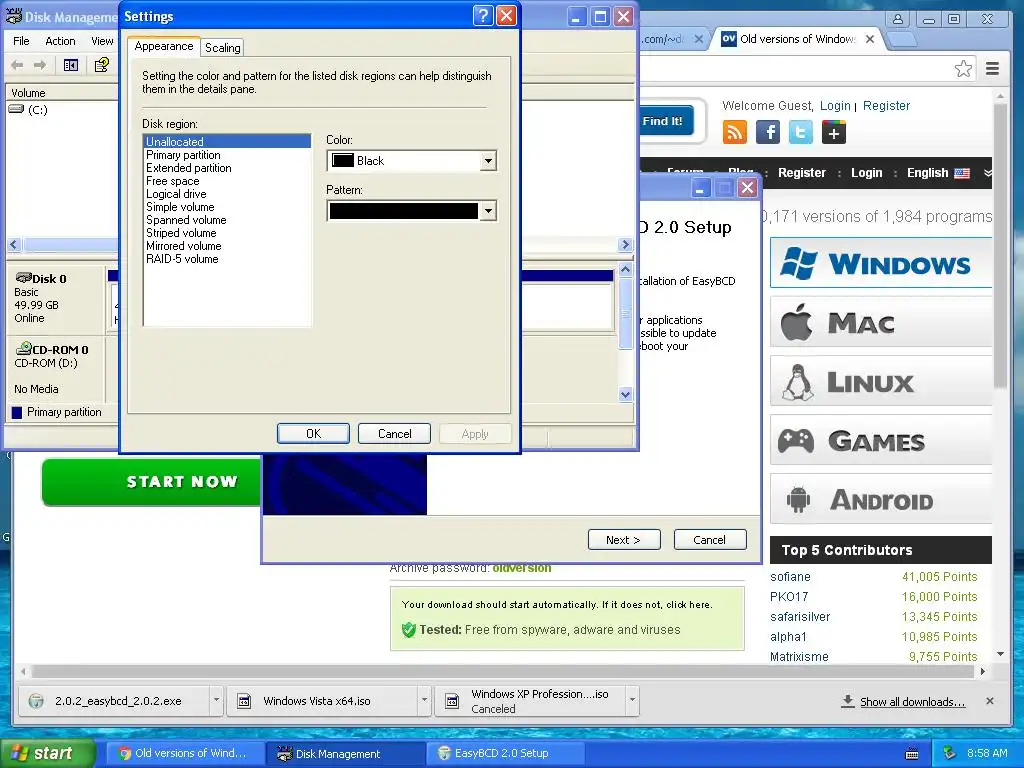Viewport: 1024px width, 768px height.
Task: Open the Mac apple category logo
Action: (x=797, y=322)
